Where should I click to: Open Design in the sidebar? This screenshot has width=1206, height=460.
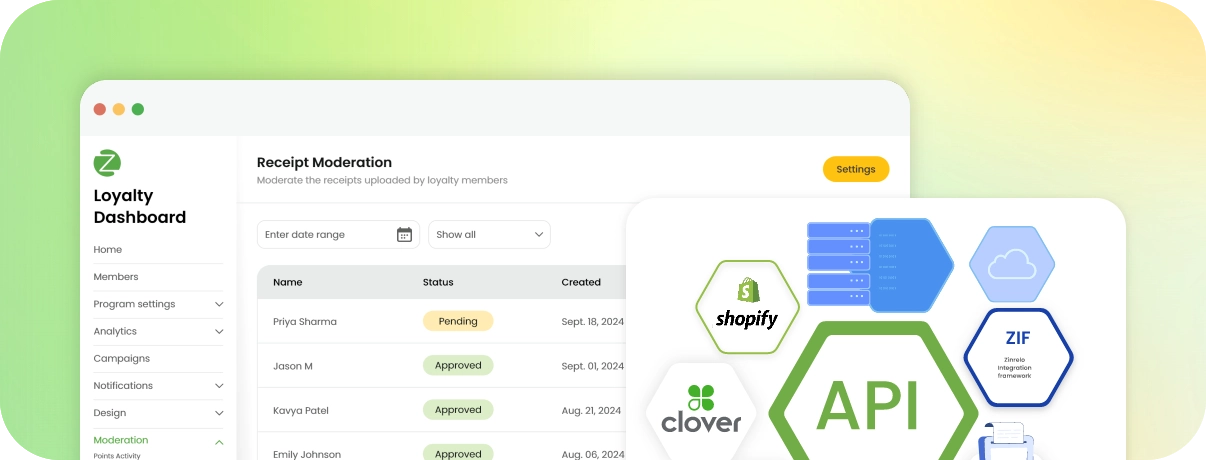click(x=110, y=413)
